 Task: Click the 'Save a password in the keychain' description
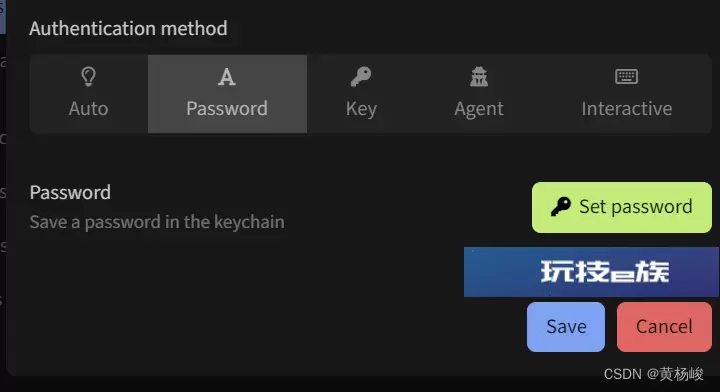[157, 222]
